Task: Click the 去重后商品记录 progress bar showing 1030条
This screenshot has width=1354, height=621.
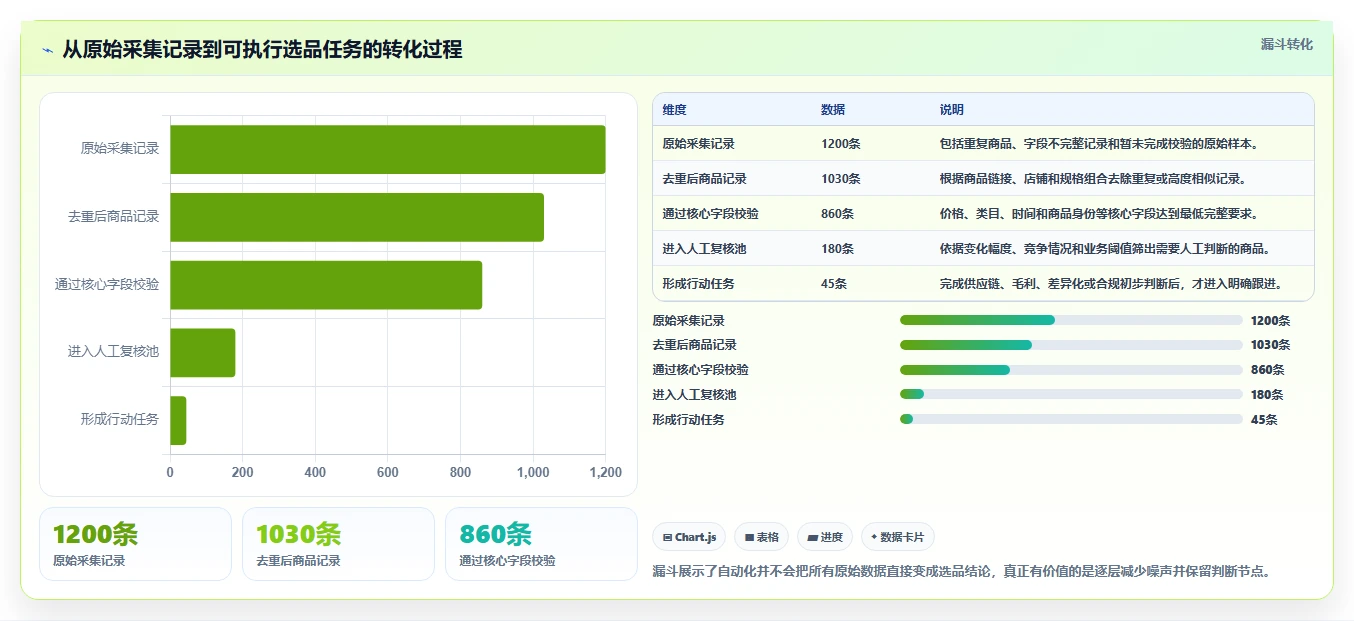Action: coord(1071,345)
